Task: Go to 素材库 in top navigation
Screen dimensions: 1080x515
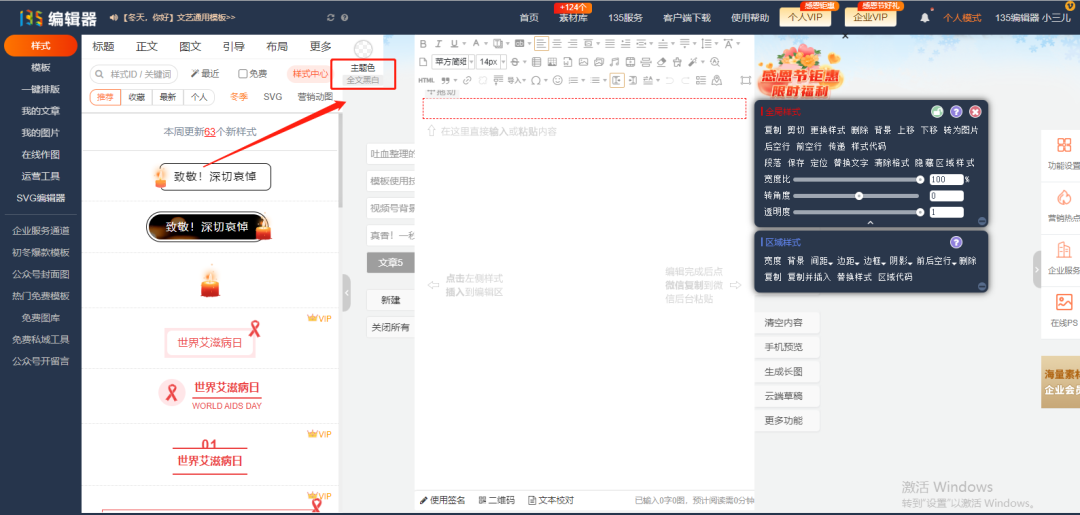Action: [572, 18]
